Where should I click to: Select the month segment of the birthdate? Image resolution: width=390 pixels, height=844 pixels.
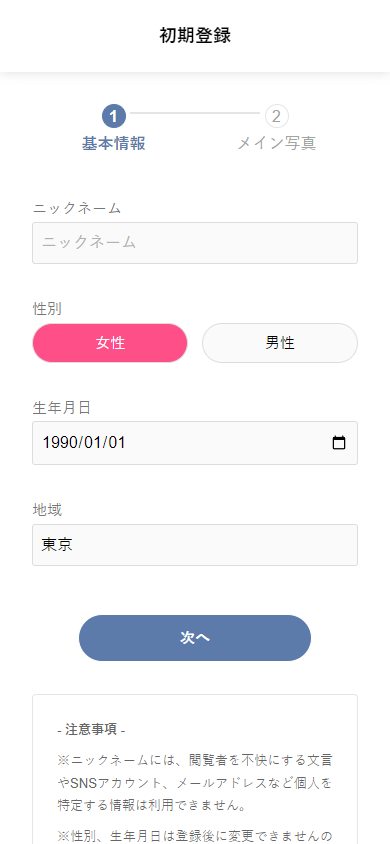pyautogui.click(x=93, y=443)
